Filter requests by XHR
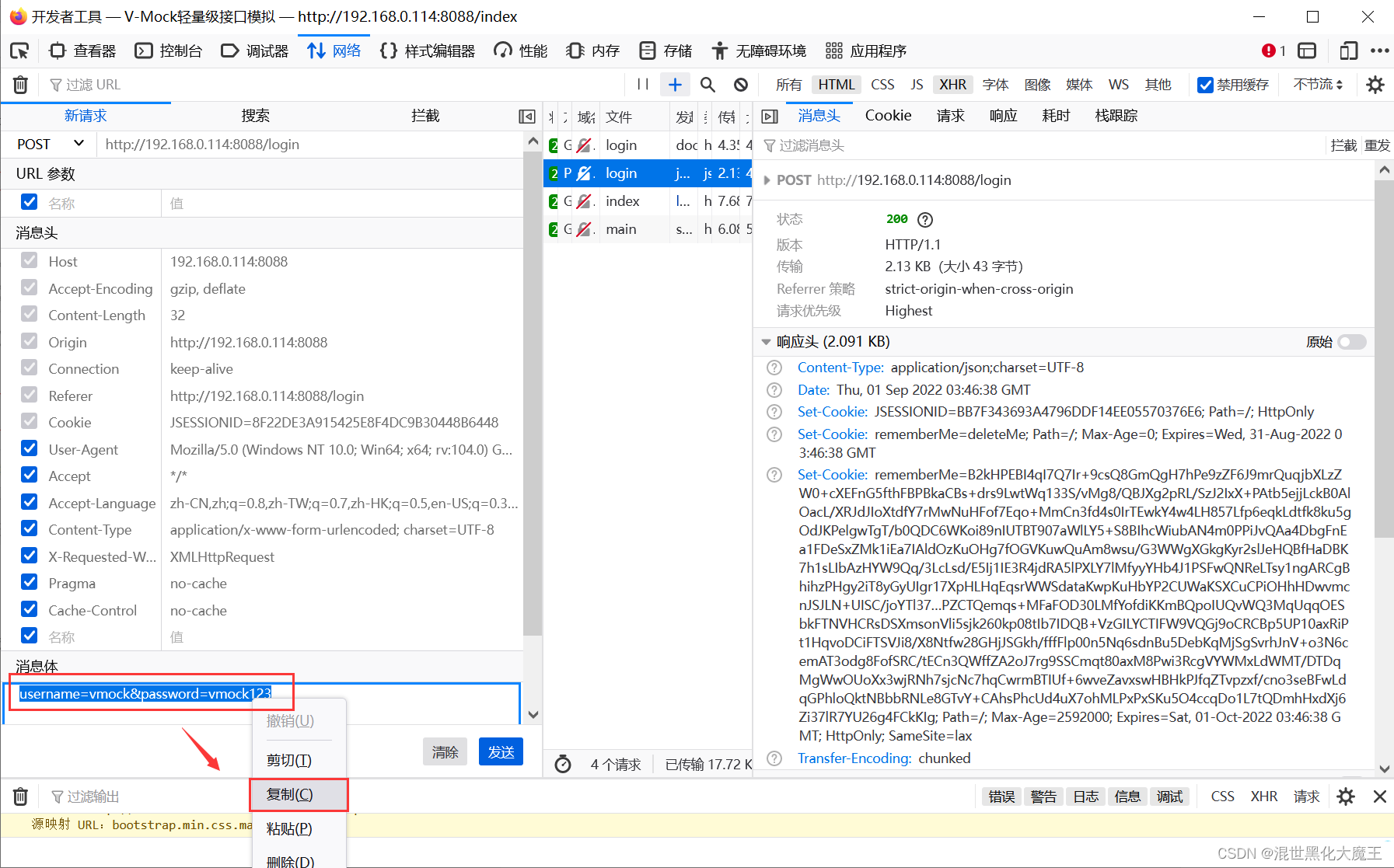The height and width of the screenshot is (868, 1394). (952, 85)
